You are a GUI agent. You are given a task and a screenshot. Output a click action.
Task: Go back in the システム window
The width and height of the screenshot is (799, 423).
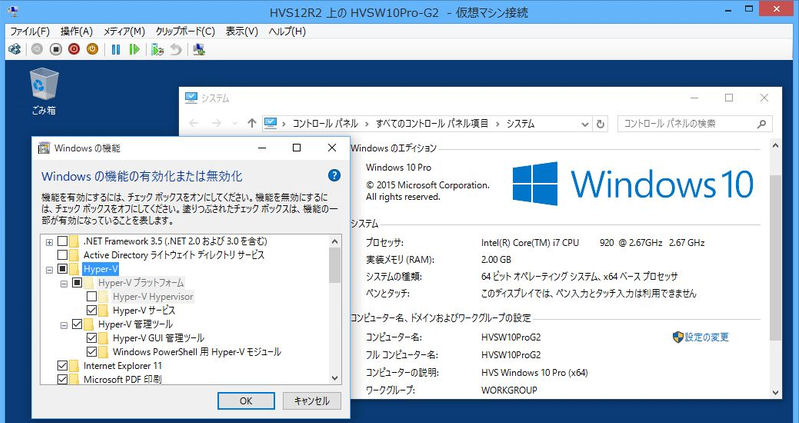(194, 123)
